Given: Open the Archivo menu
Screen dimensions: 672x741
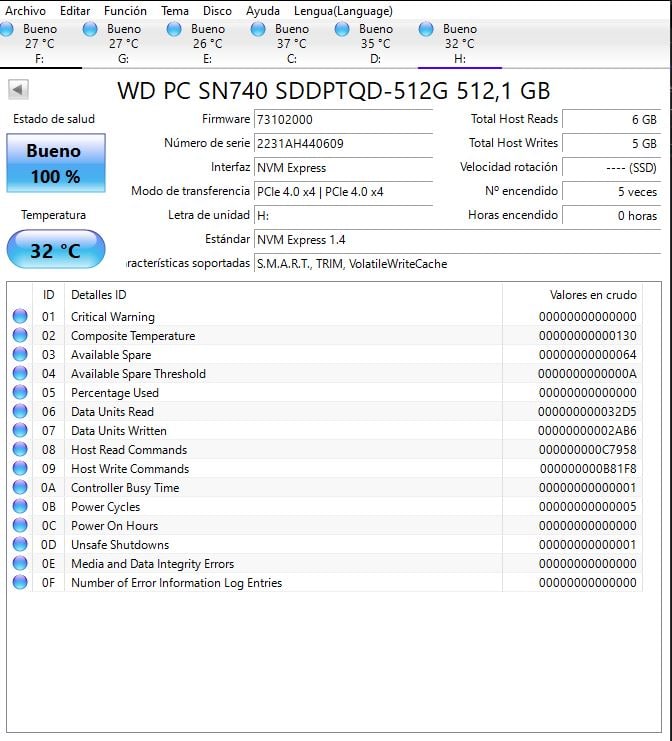Looking at the screenshot, I should (25, 10).
